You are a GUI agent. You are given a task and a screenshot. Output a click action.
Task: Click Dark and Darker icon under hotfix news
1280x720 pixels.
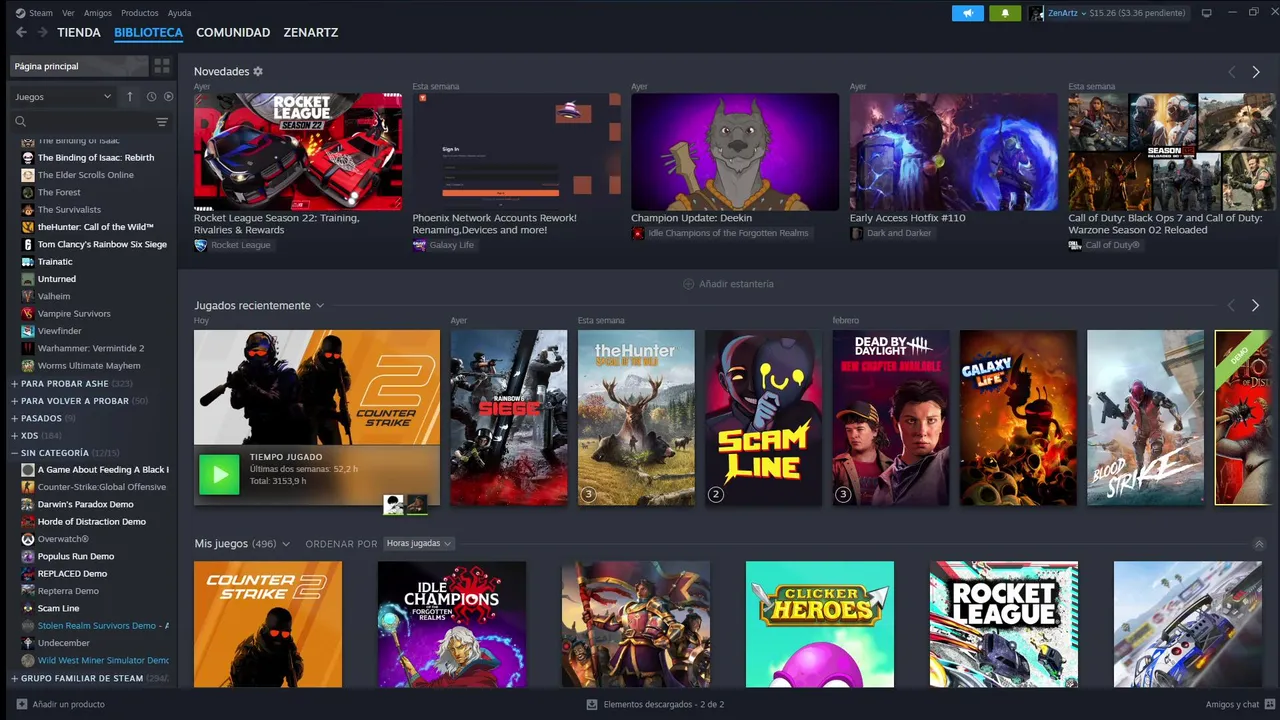coord(856,233)
